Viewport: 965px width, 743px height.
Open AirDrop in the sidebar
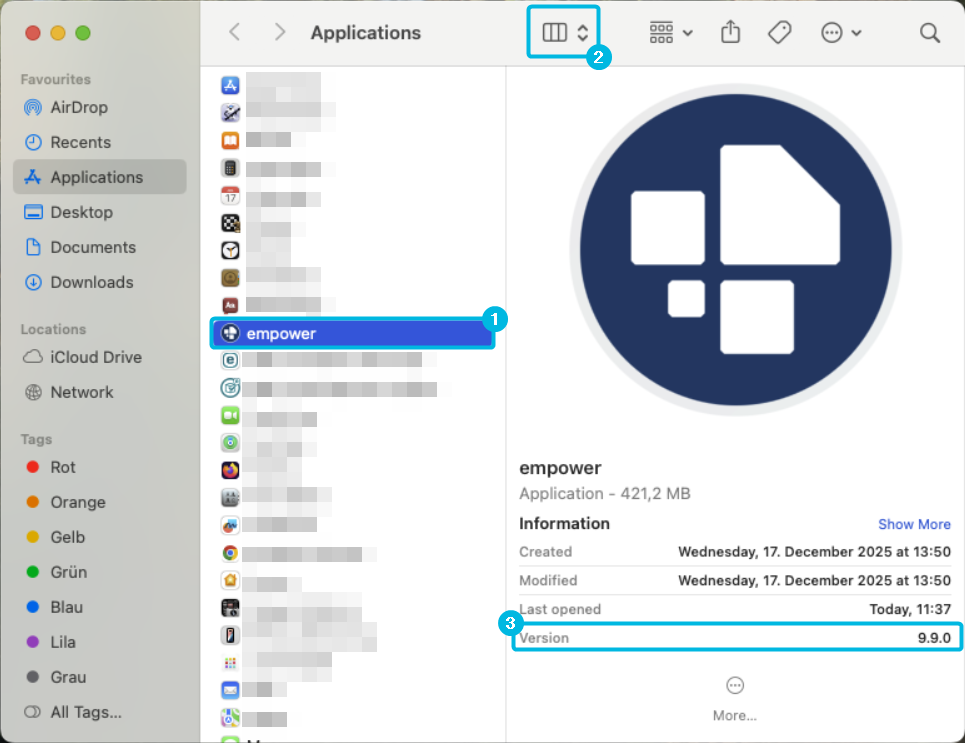click(100, 108)
